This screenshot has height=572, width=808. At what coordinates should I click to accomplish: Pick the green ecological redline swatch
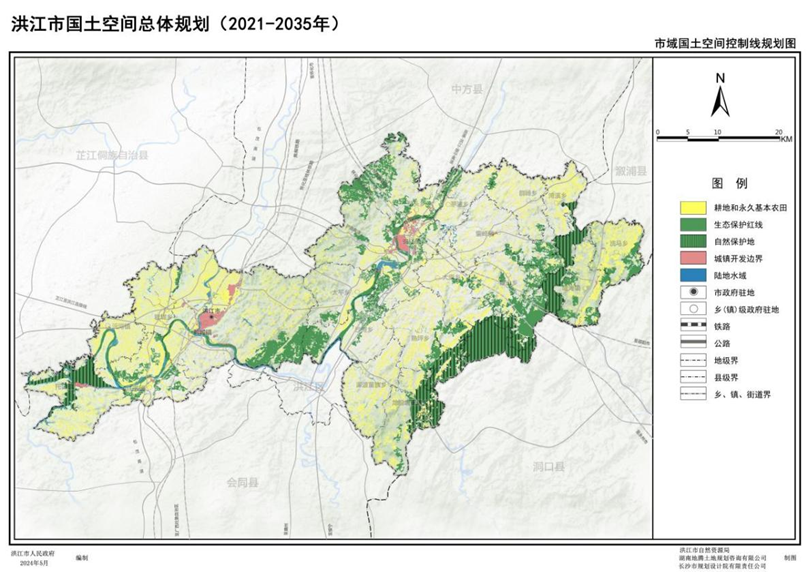pos(691,224)
